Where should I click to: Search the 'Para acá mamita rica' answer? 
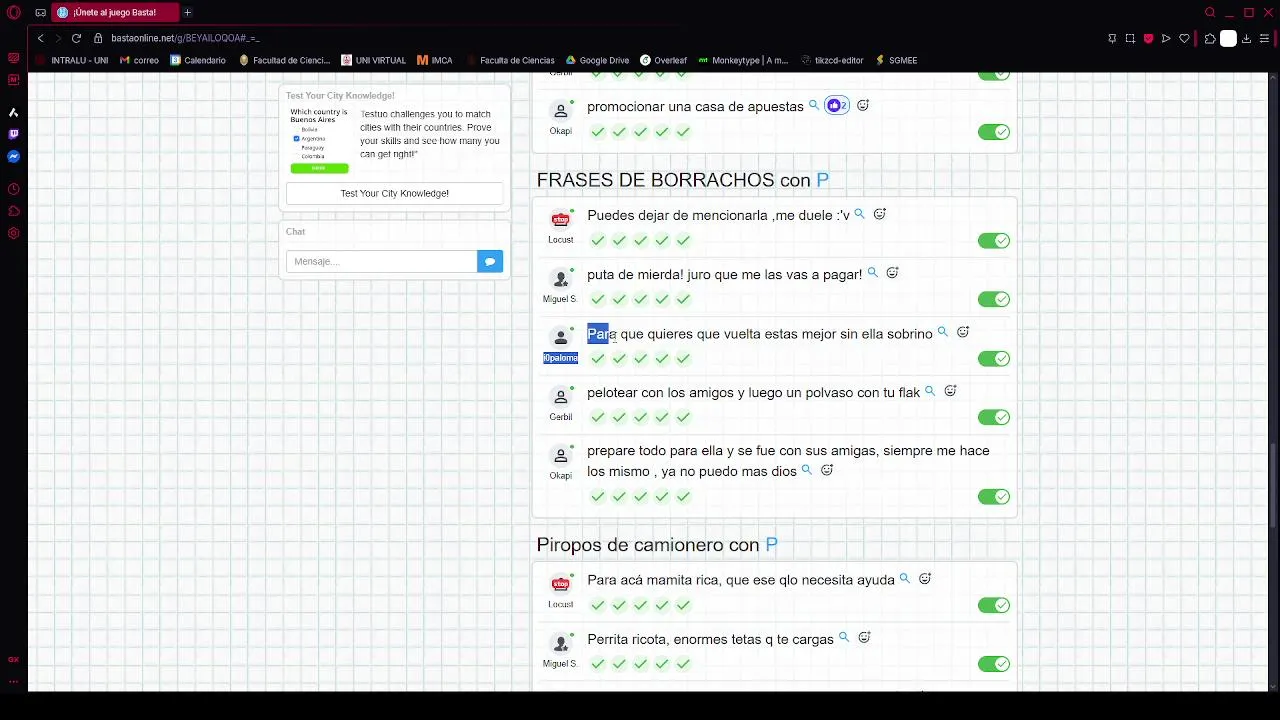coord(905,578)
